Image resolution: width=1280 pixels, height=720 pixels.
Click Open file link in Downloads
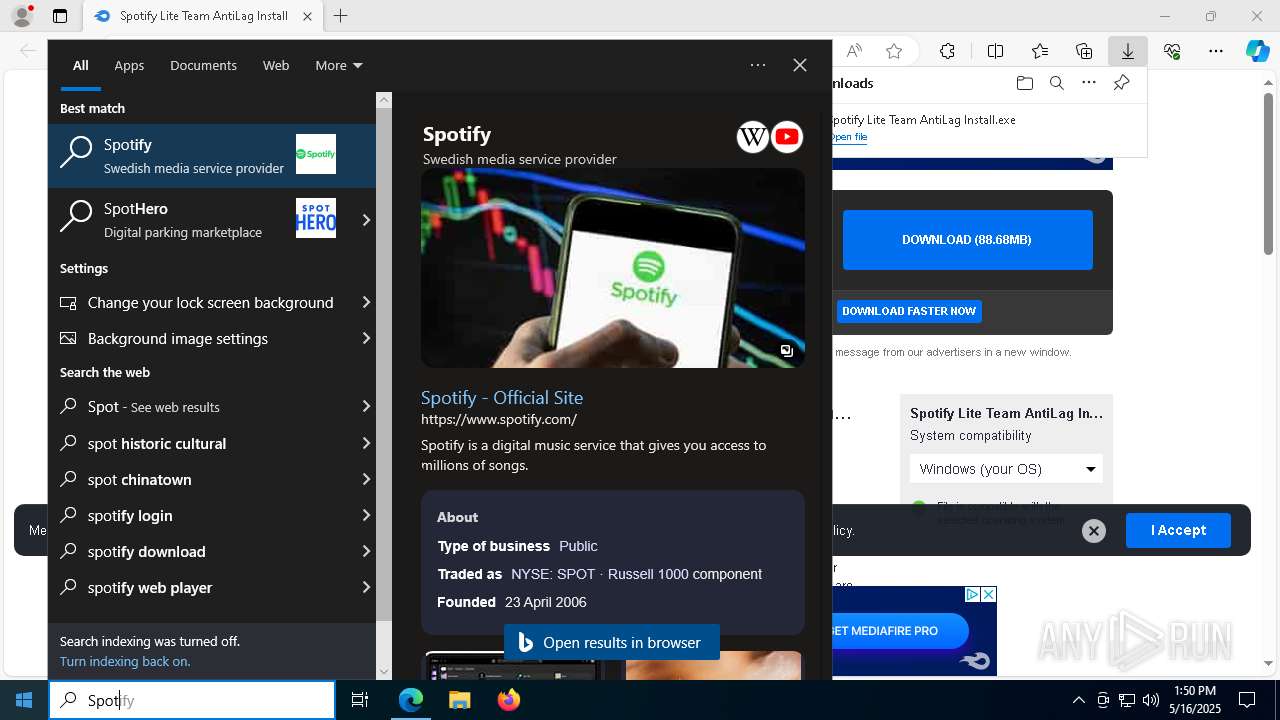849,137
